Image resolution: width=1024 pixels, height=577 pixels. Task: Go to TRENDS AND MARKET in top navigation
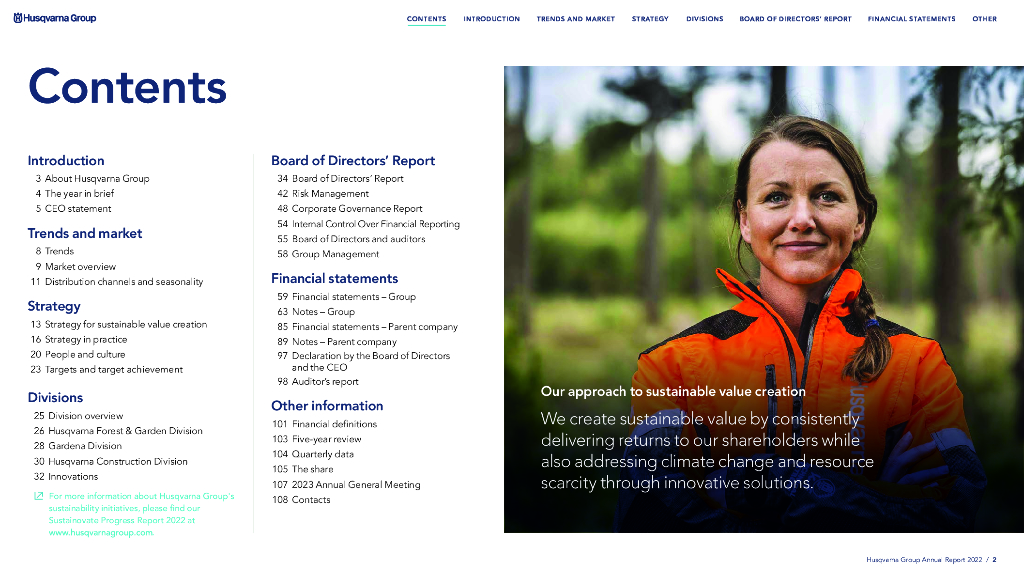pos(576,19)
